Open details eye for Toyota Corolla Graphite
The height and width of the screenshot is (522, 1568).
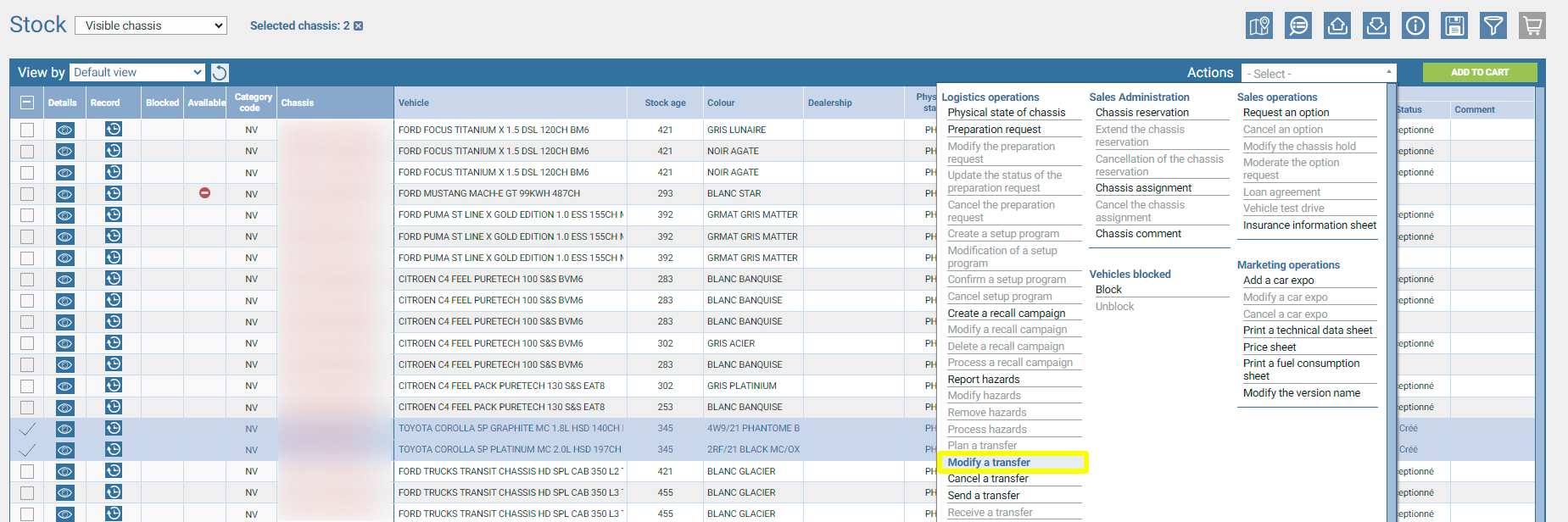pos(64,429)
